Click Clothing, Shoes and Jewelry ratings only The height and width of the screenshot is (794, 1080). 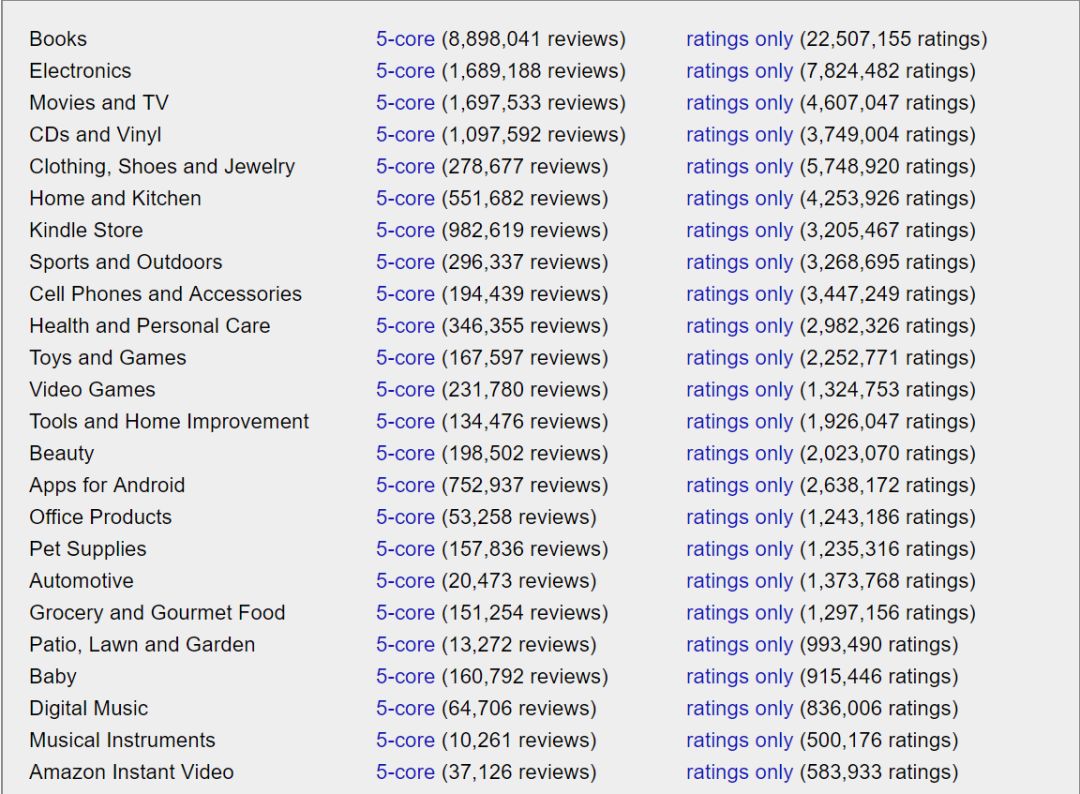tap(739, 167)
